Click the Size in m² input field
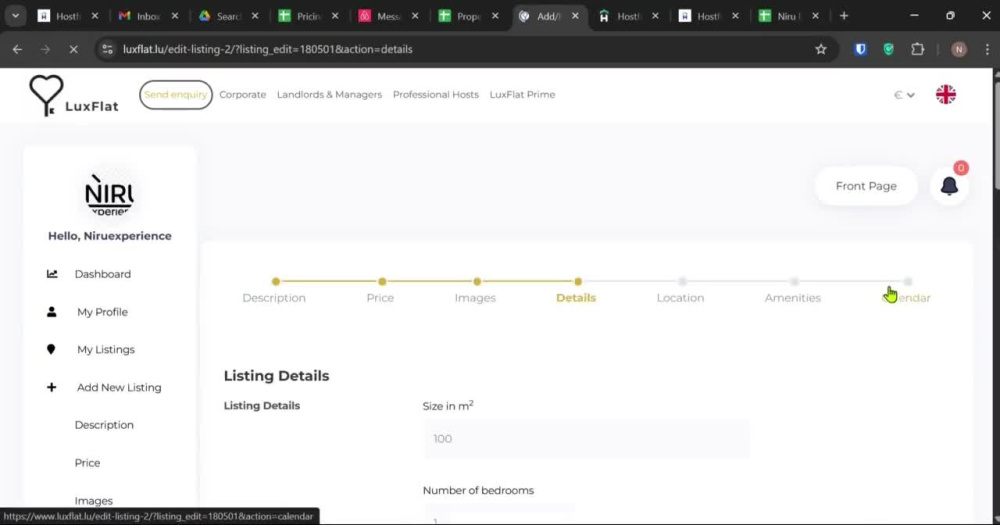 click(586, 439)
